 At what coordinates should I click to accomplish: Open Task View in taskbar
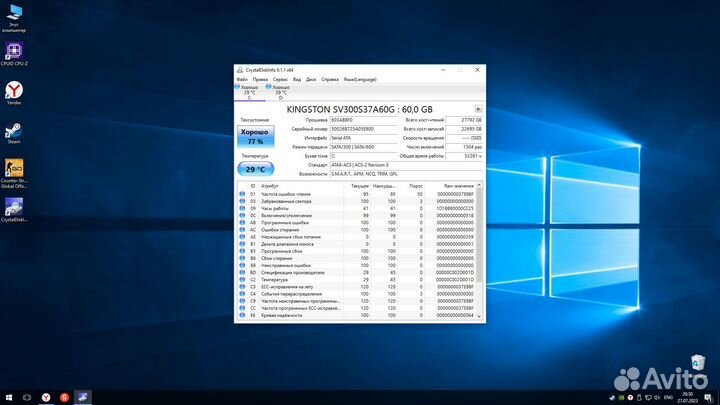pyautogui.click(x=27, y=397)
